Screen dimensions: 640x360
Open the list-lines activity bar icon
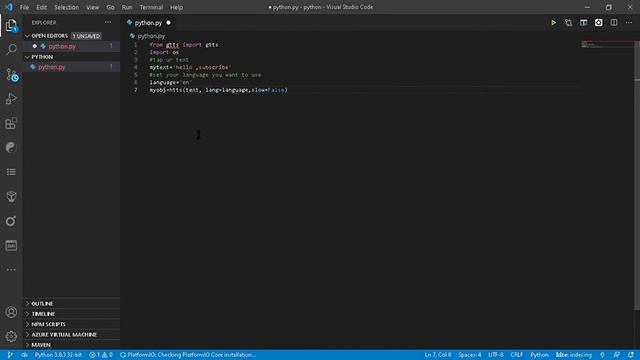(x=11, y=172)
